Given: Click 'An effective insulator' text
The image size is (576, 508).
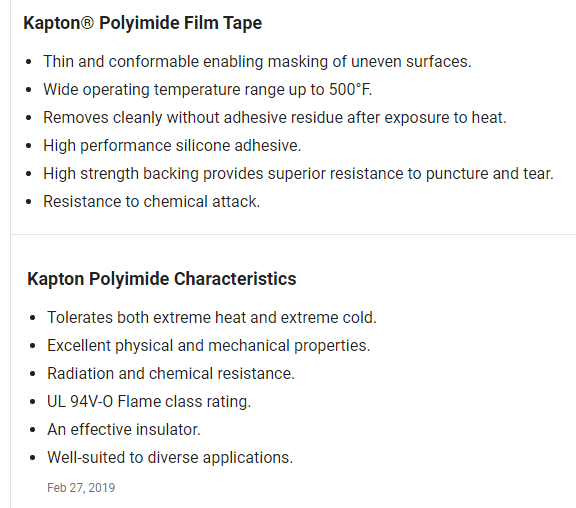Looking at the screenshot, I should (124, 429).
